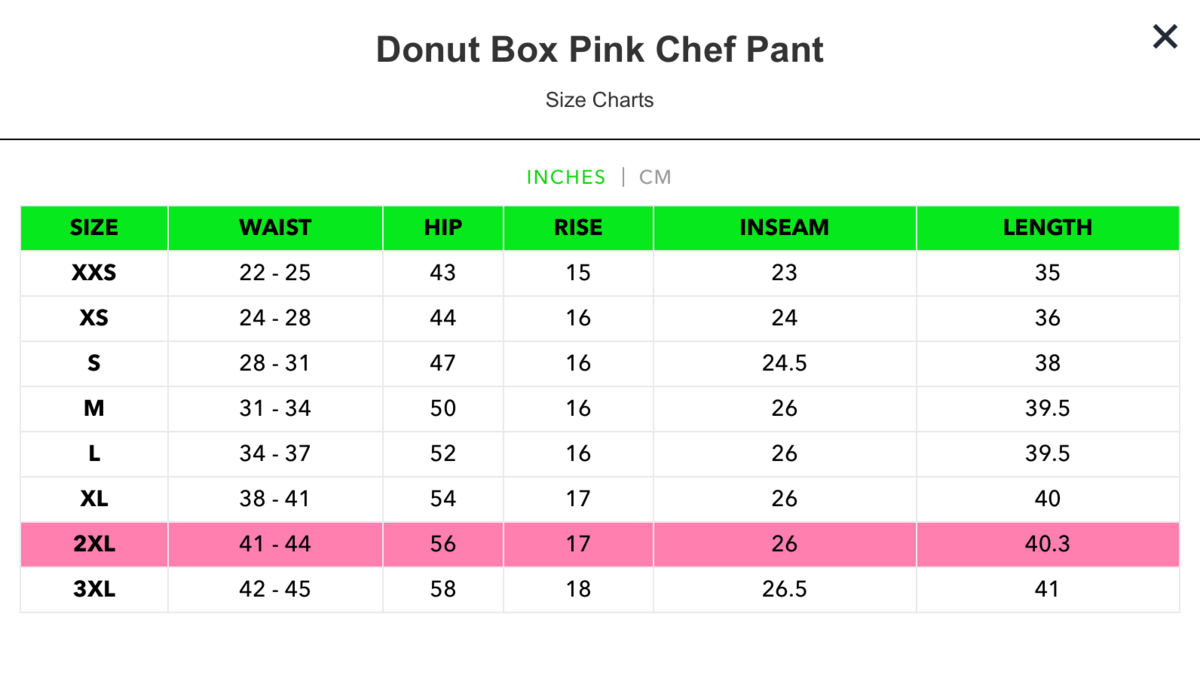This screenshot has width=1200, height=690.
Task: Select the INCHES unit option
Action: (x=566, y=177)
